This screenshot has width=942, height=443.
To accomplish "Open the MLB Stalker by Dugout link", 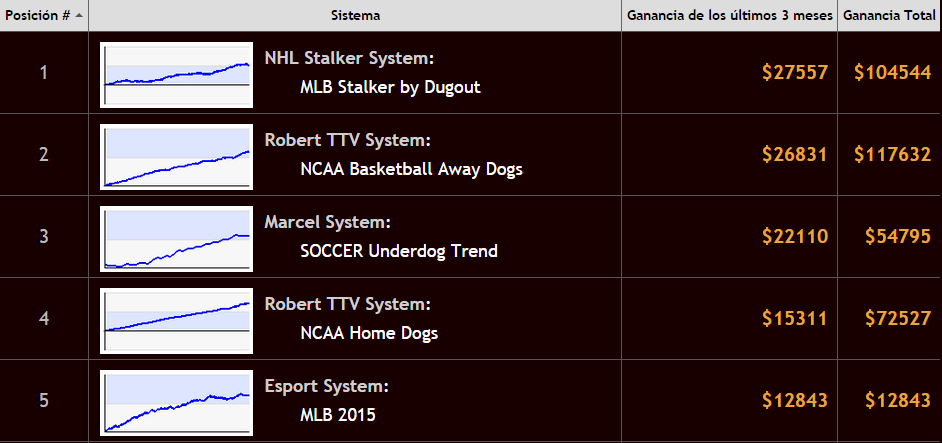I will point(390,87).
